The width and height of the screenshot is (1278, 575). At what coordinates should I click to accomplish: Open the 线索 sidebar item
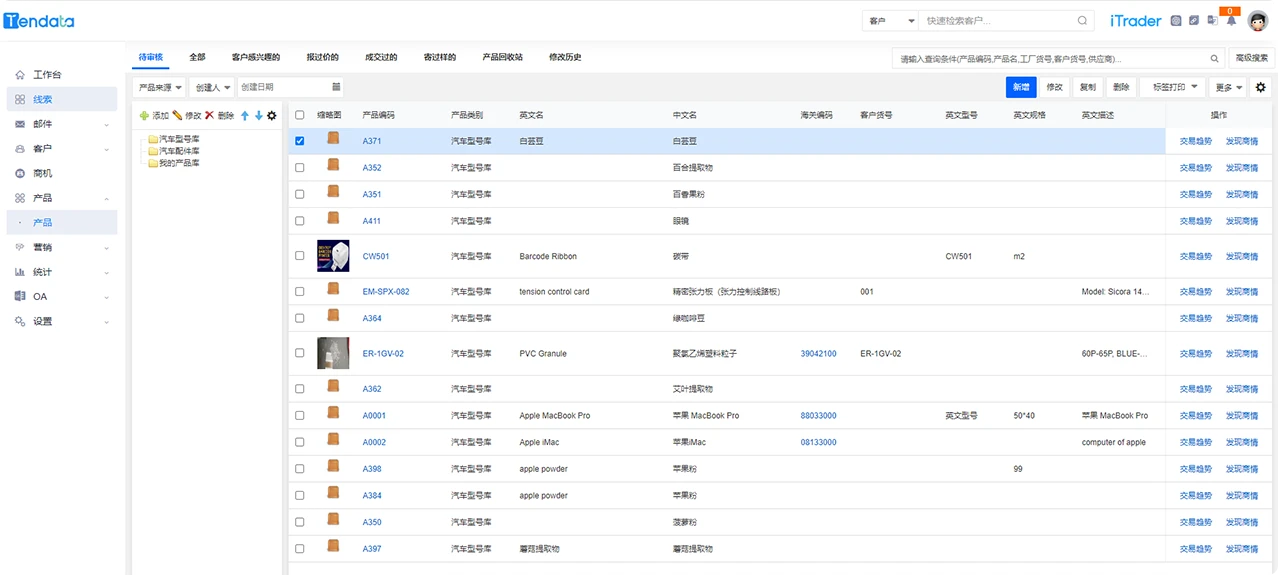pos(62,99)
